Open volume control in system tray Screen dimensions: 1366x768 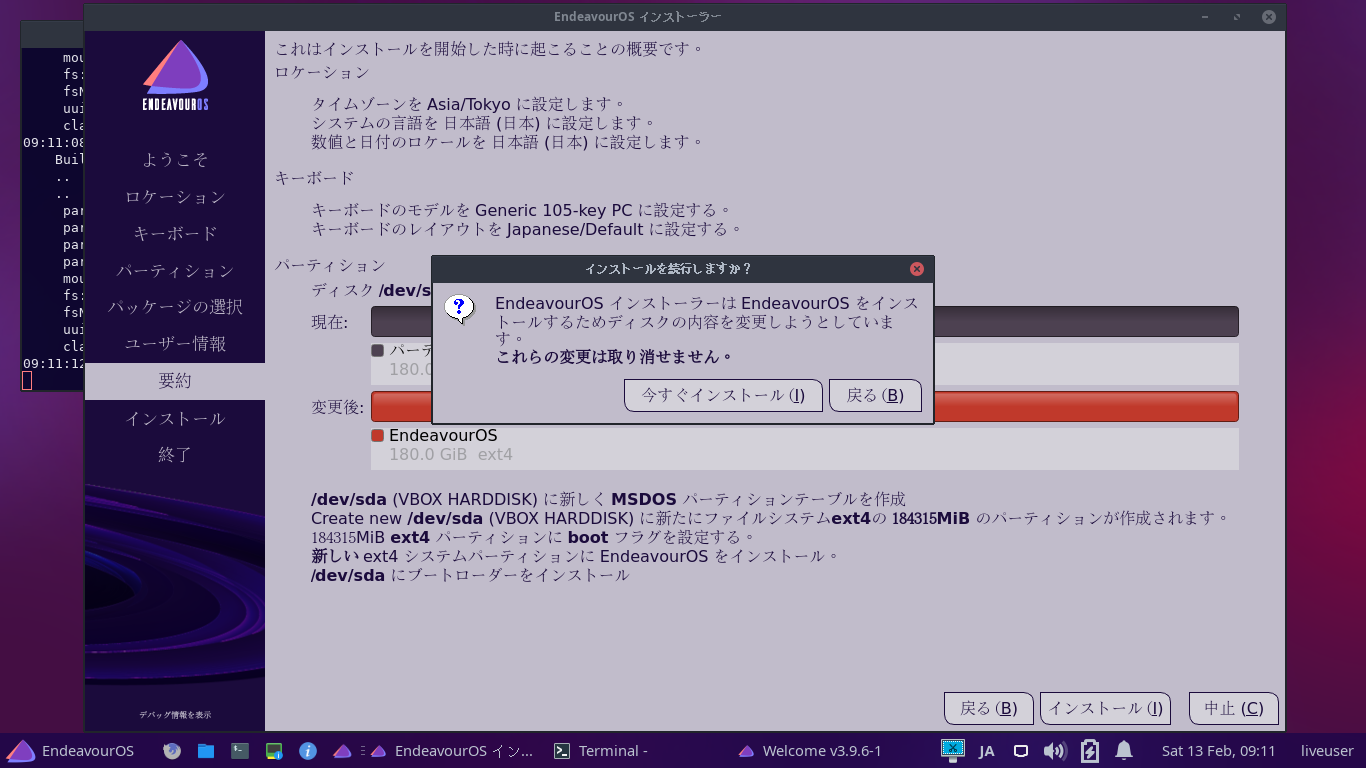tap(1054, 751)
